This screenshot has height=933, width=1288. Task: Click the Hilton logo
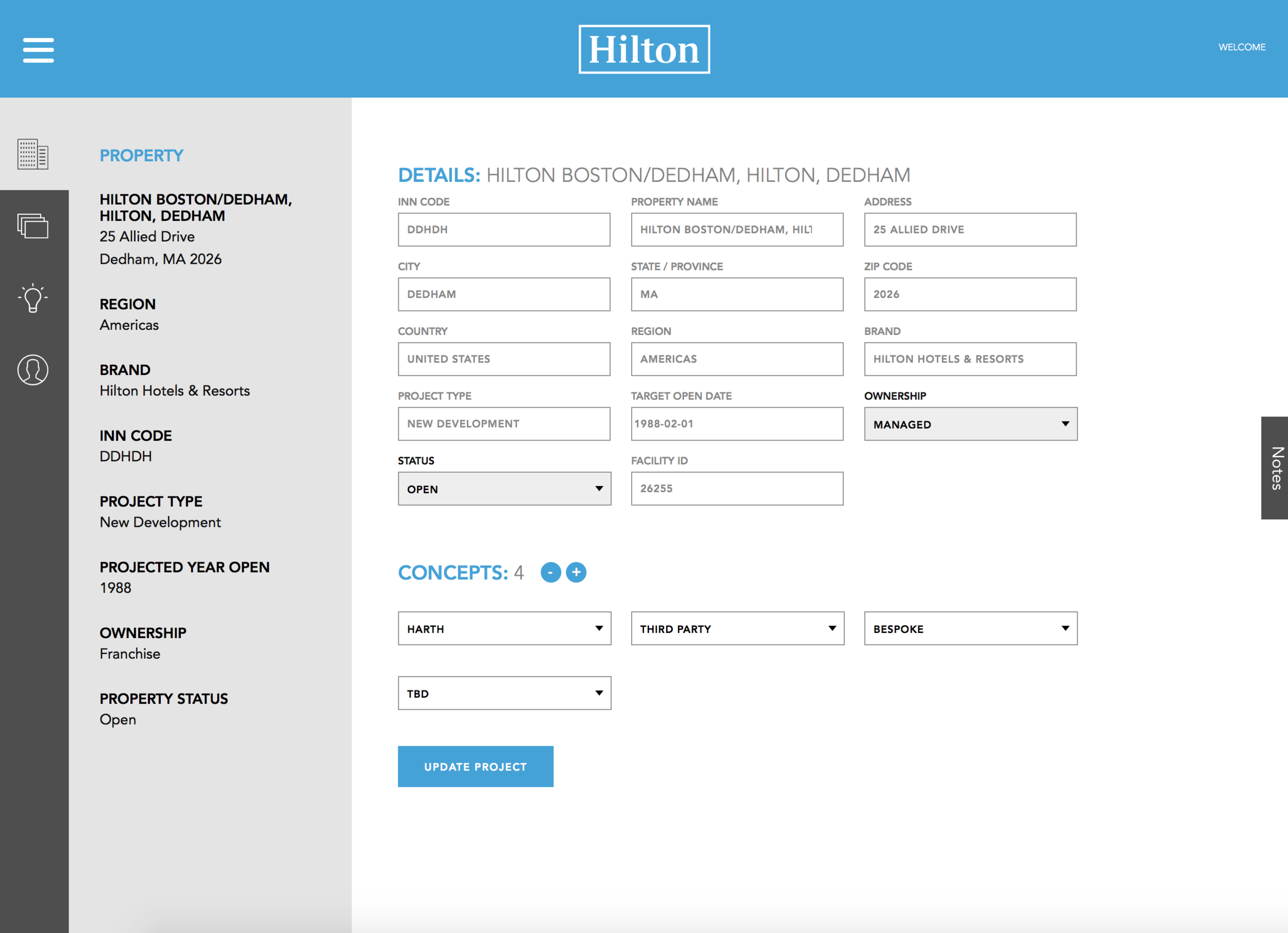pos(644,49)
